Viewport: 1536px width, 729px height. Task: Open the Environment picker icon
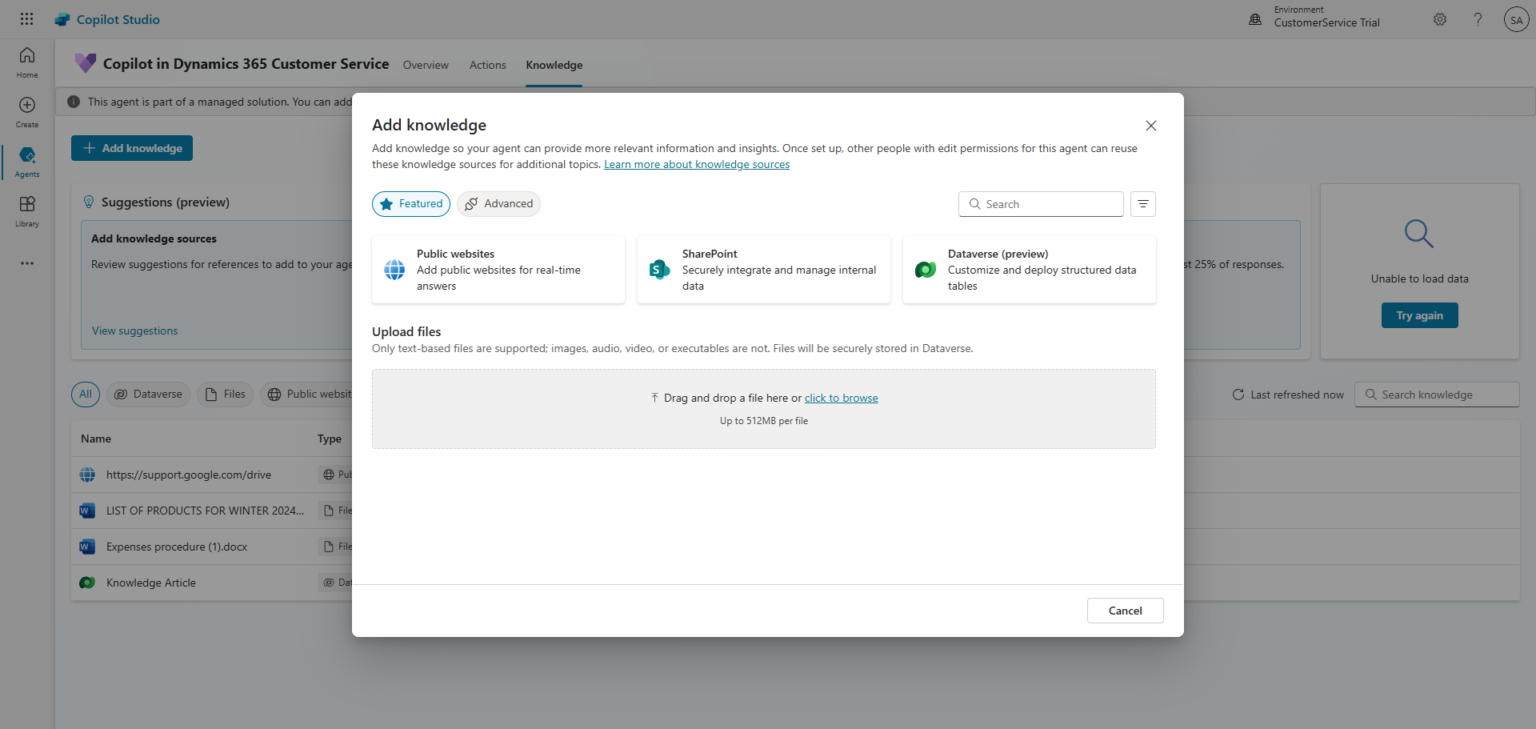[1254, 18]
